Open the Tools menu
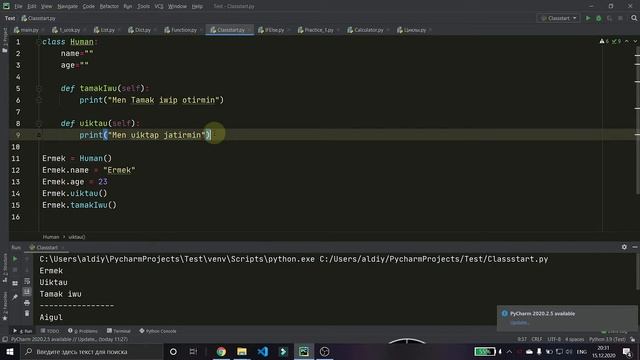The image size is (640, 360). [143, 6]
